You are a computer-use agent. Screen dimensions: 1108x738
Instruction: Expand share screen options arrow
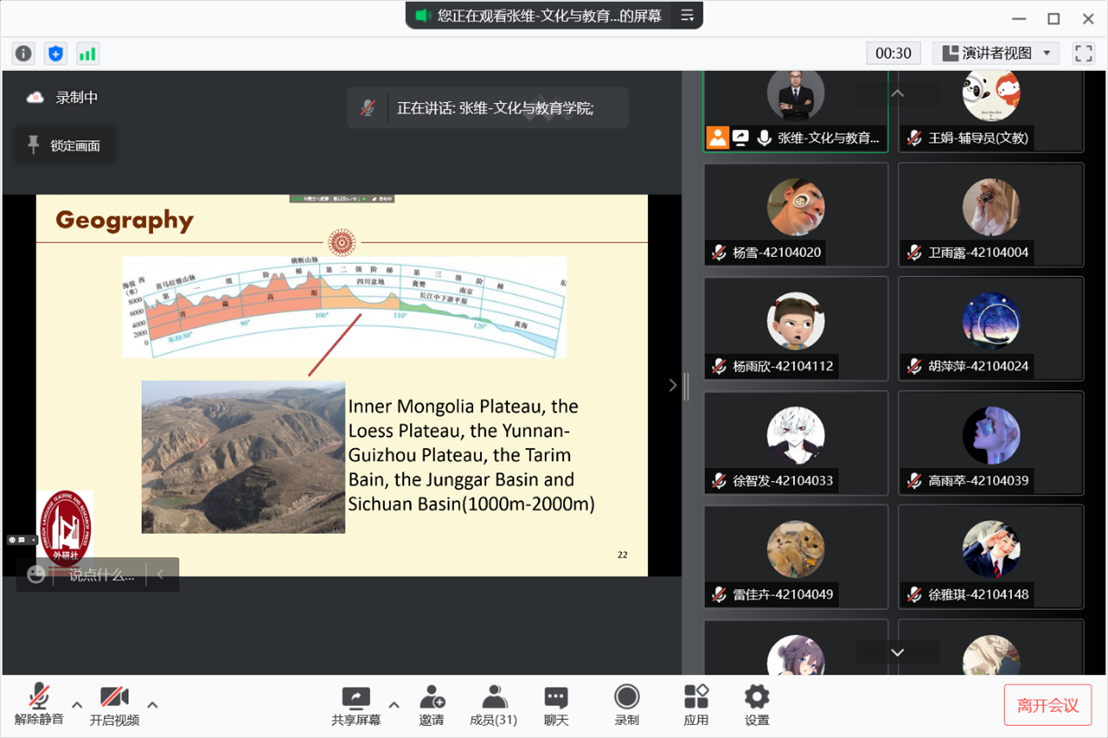[394, 704]
